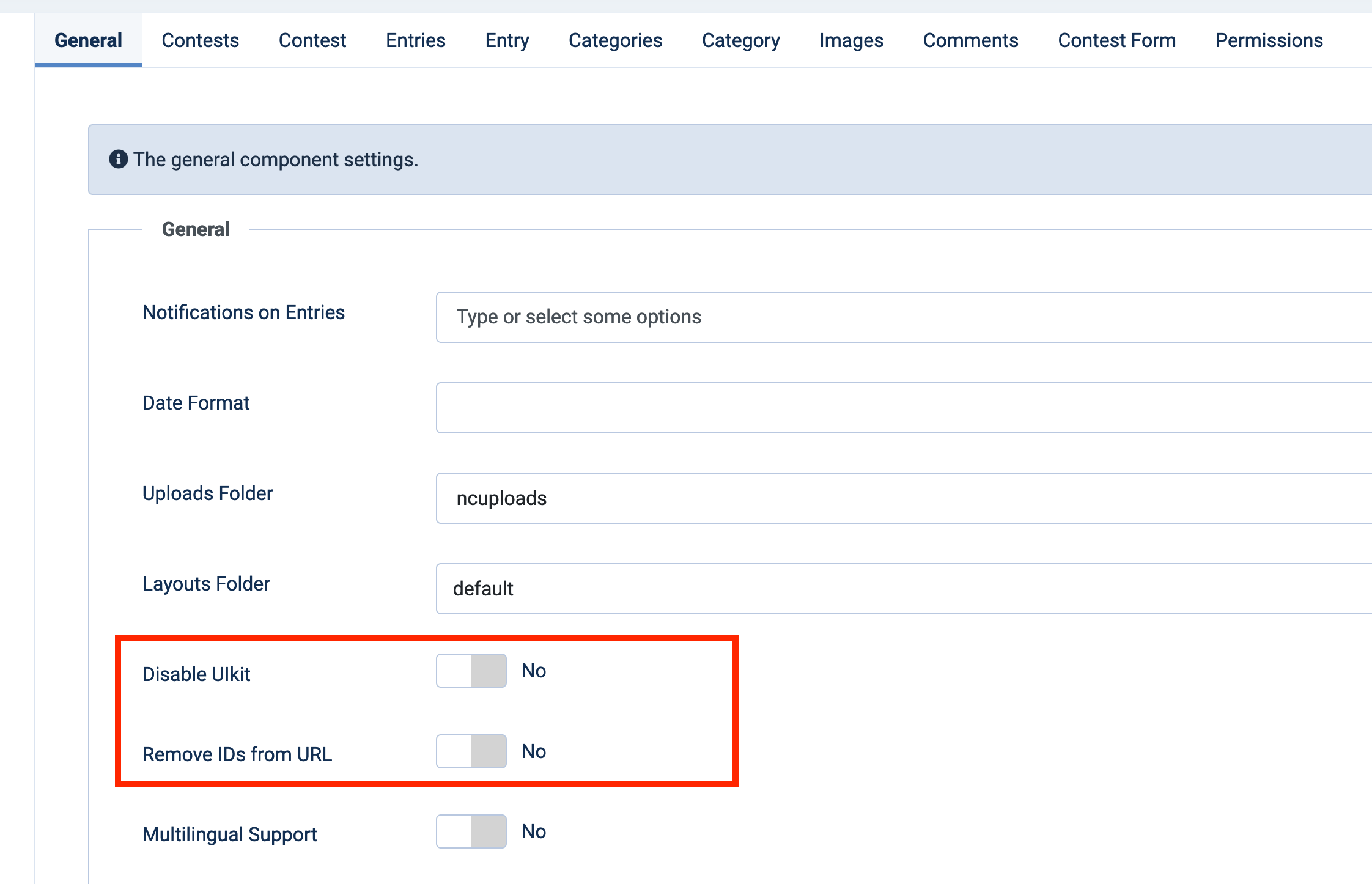Return to the General tab

point(88,39)
